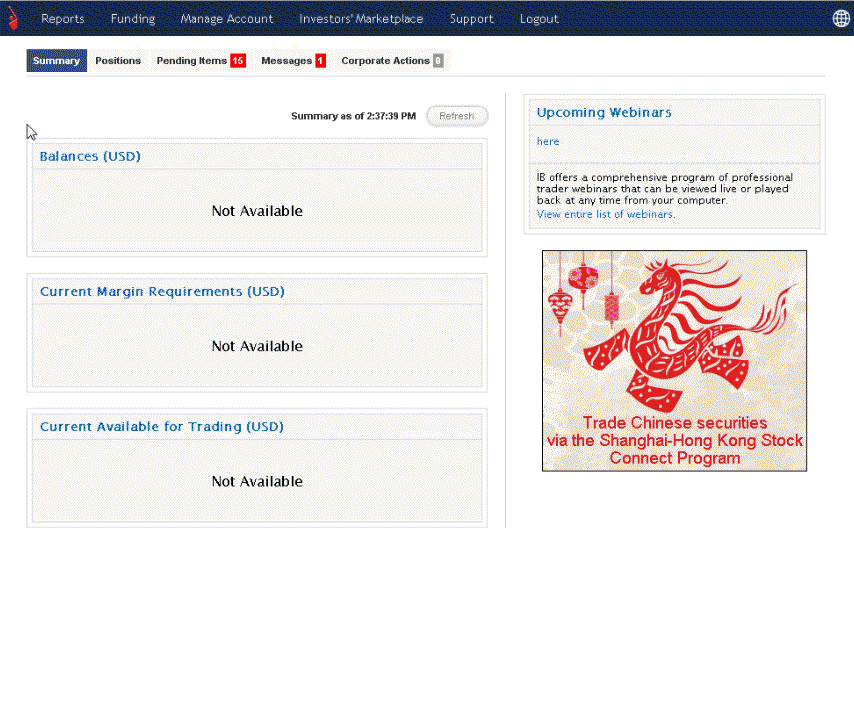This screenshot has height=720, width=854.
Task: Click the Upcoming Webinars heading
Action: tap(604, 112)
